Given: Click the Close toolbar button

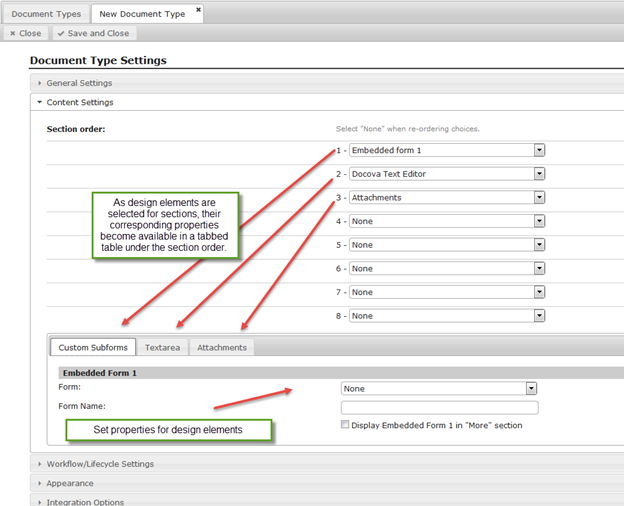Looking at the screenshot, I should tap(25, 33).
